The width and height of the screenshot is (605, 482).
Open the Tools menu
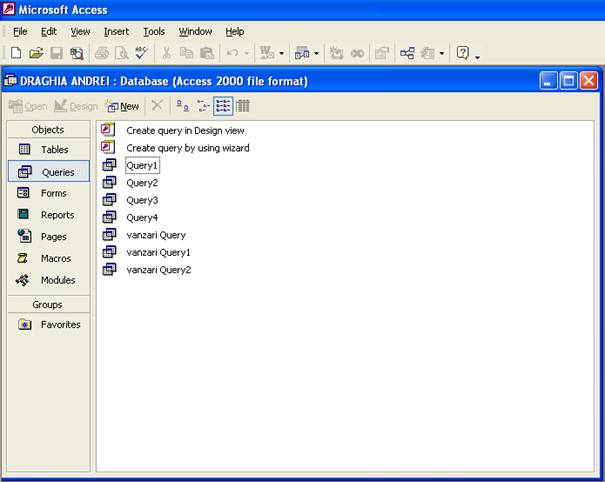[x=153, y=31]
